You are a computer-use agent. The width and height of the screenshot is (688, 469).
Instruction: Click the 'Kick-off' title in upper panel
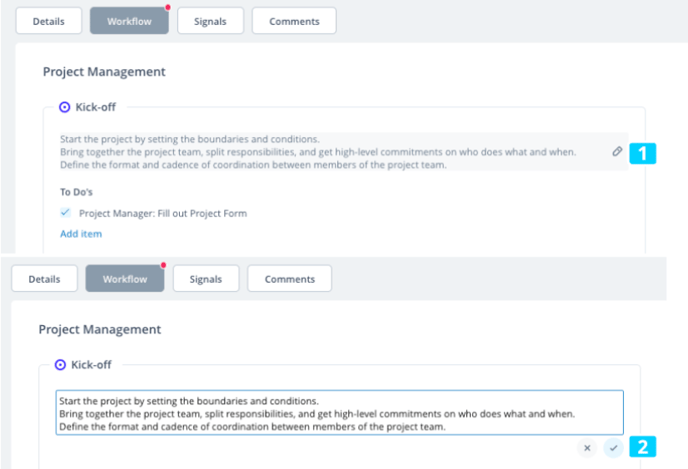point(96,107)
